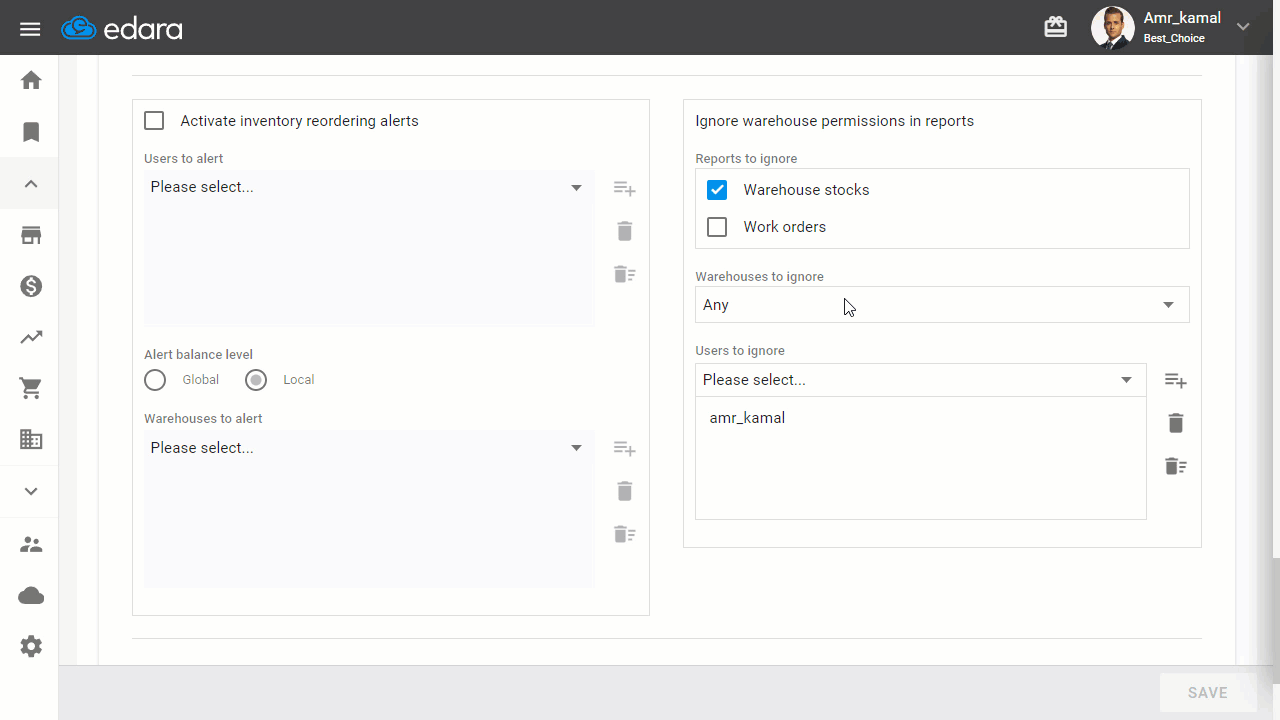This screenshot has height=720, width=1280.
Task: Expand sidebar section with down chevron
Action: point(31,491)
